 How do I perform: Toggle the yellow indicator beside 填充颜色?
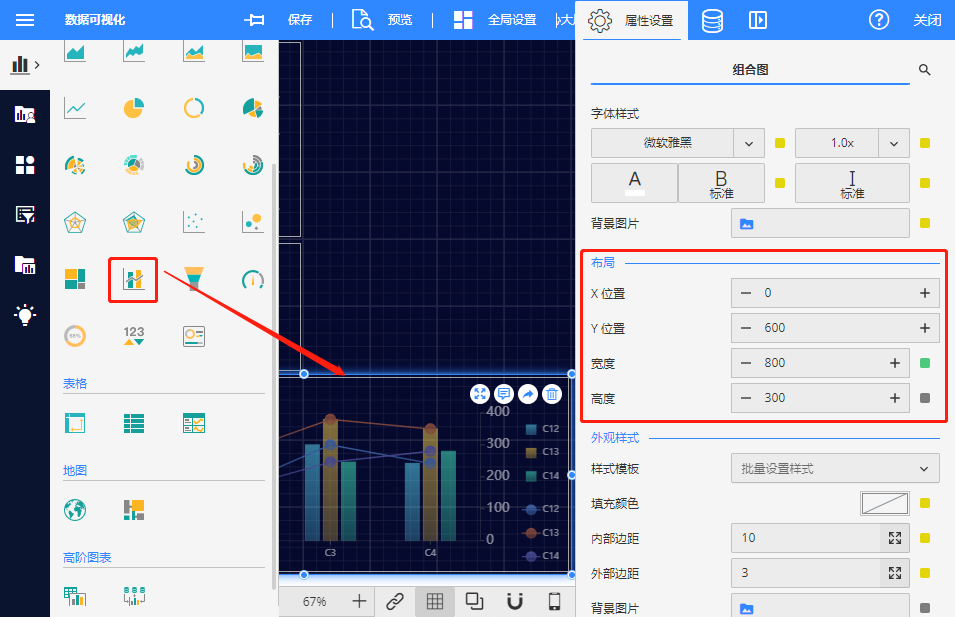pyautogui.click(x=925, y=503)
